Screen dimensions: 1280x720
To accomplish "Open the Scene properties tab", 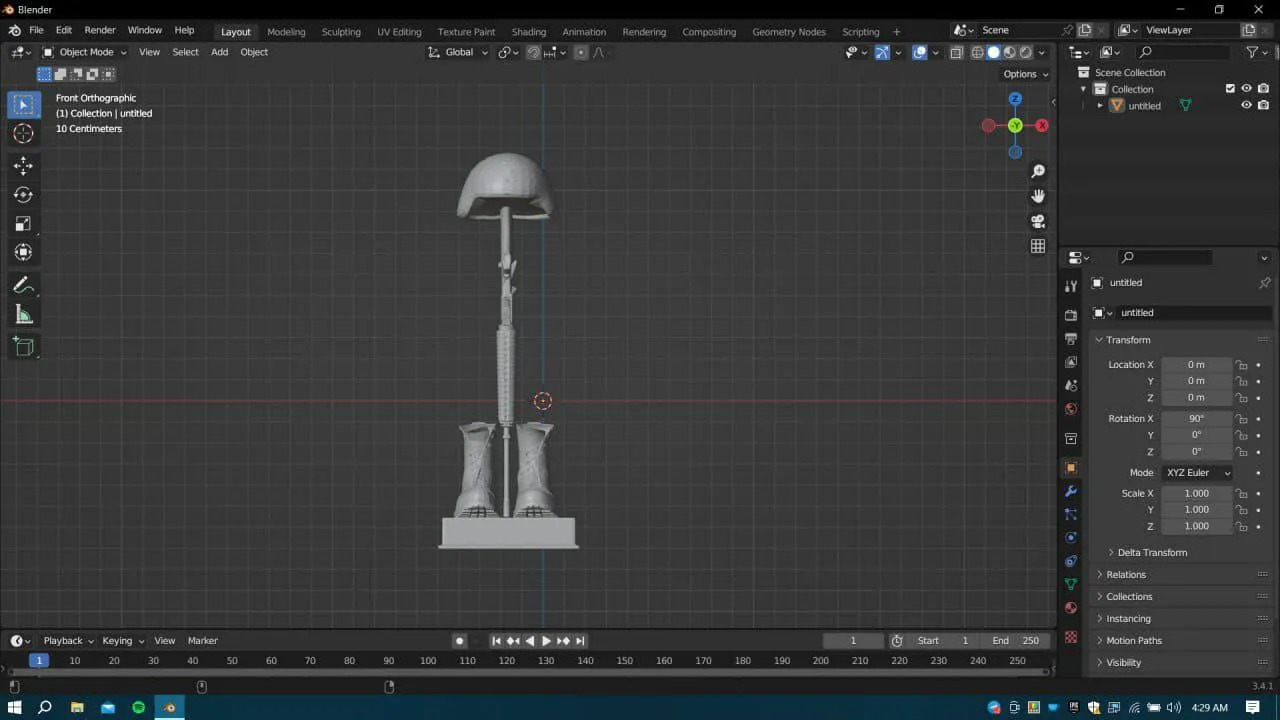I will 1071,385.
